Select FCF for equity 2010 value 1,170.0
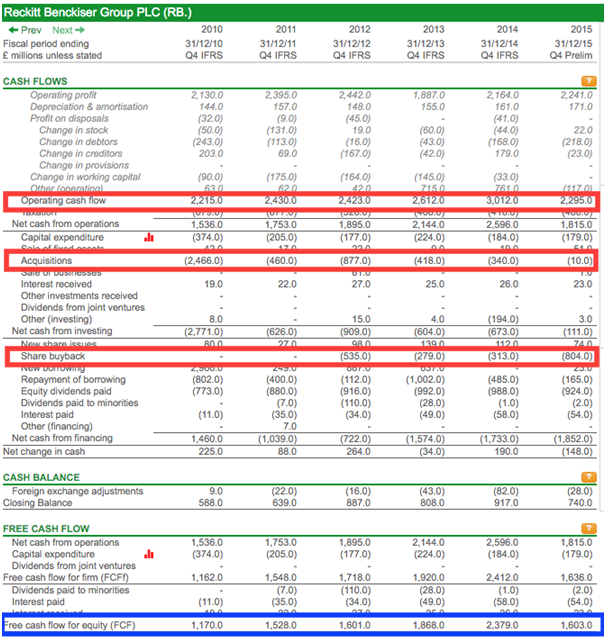 pyautogui.click(x=207, y=625)
